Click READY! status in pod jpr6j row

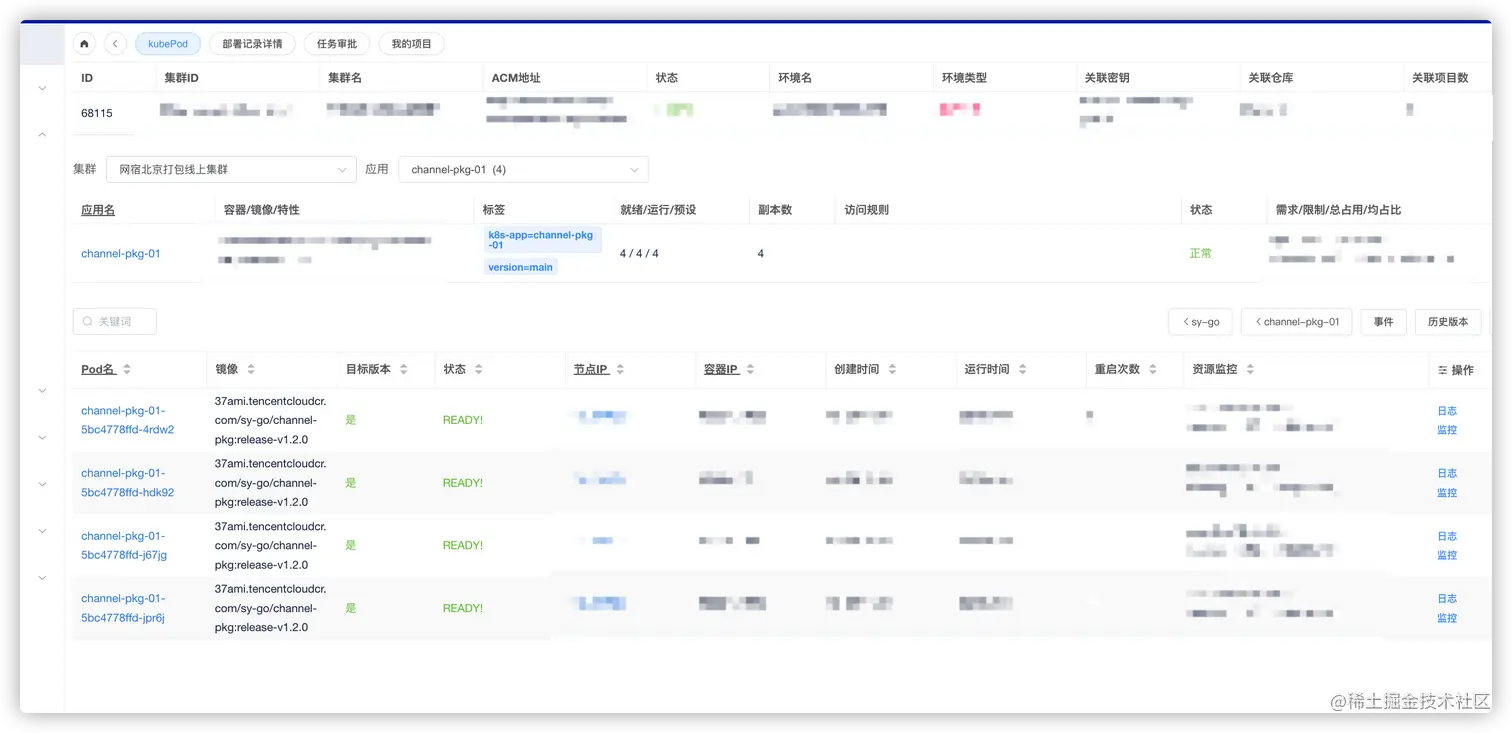pos(463,608)
